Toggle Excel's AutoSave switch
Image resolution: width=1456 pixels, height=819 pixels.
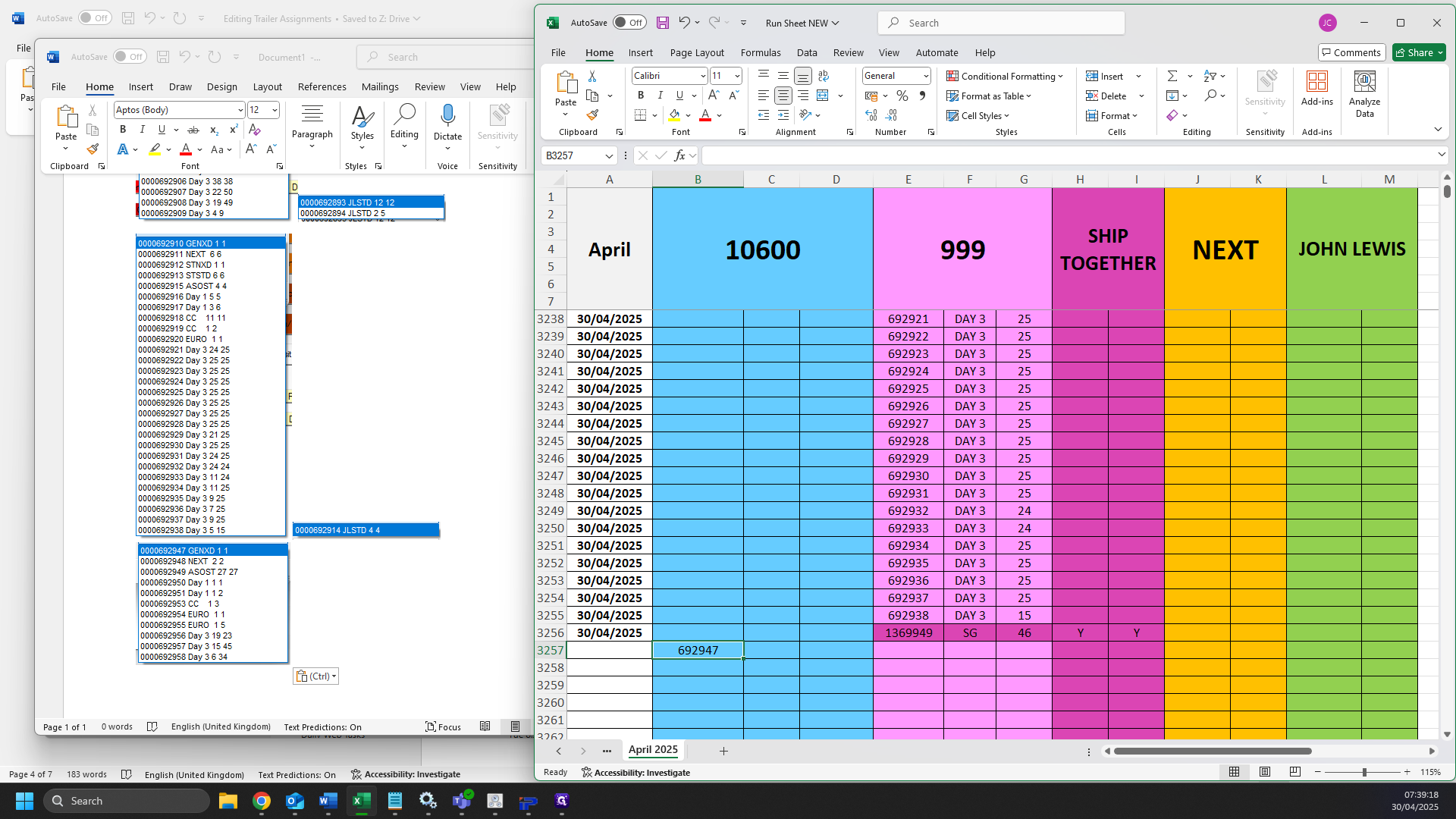(629, 23)
